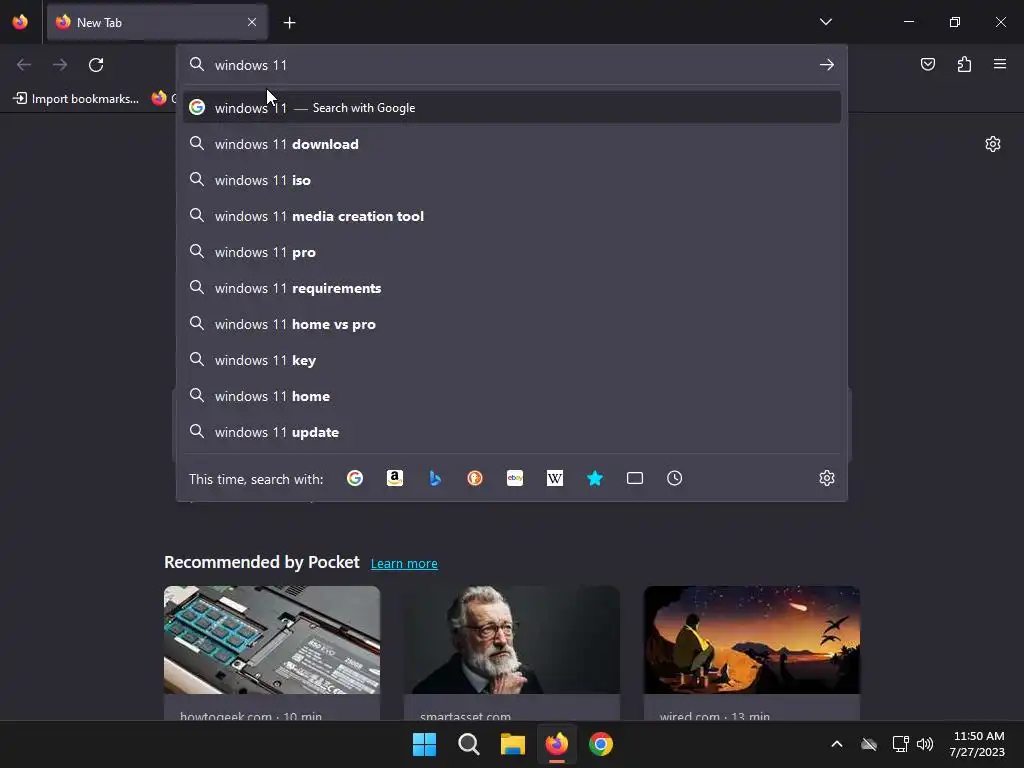Click the Firefox icon in taskbar

[556, 744]
